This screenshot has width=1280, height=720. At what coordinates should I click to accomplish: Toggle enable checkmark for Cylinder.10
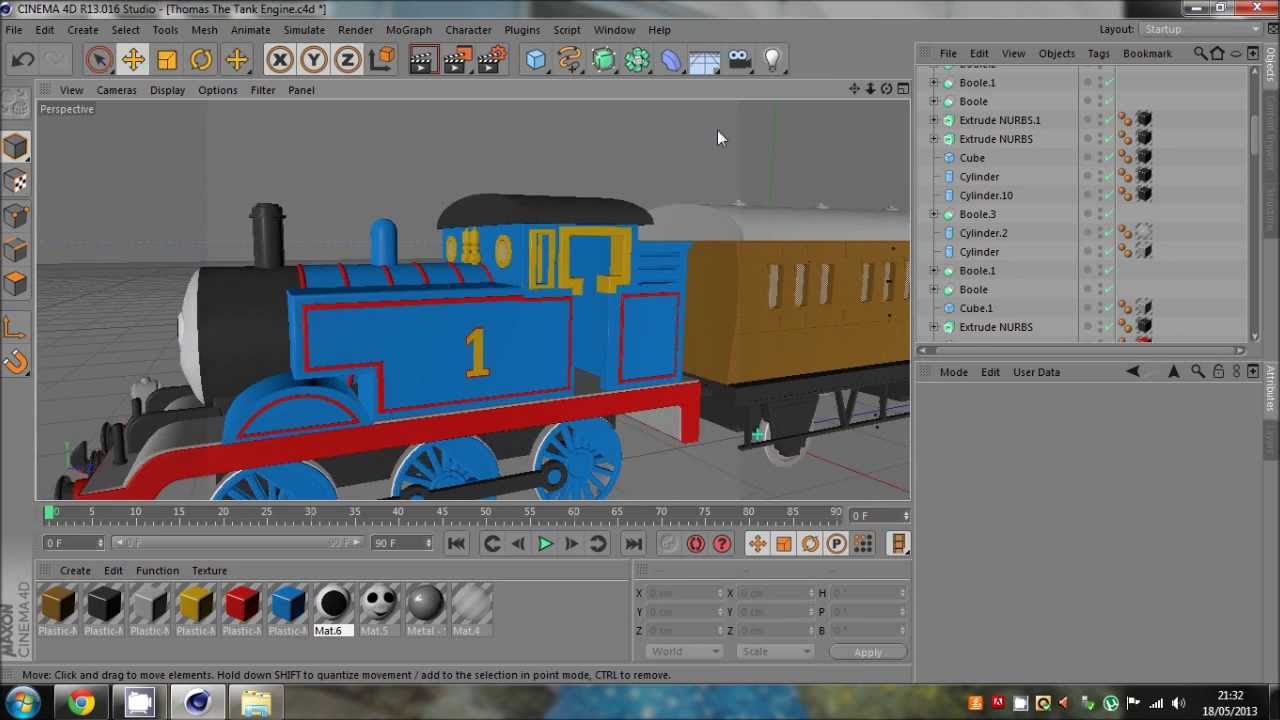(1107, 196)
